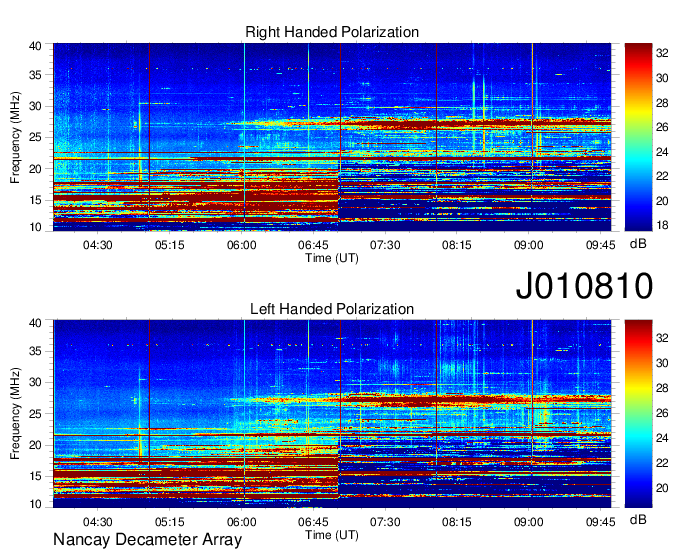Click 09:00 time tick under Right Handed plot
680x552 pixels.
coord(529,245)
